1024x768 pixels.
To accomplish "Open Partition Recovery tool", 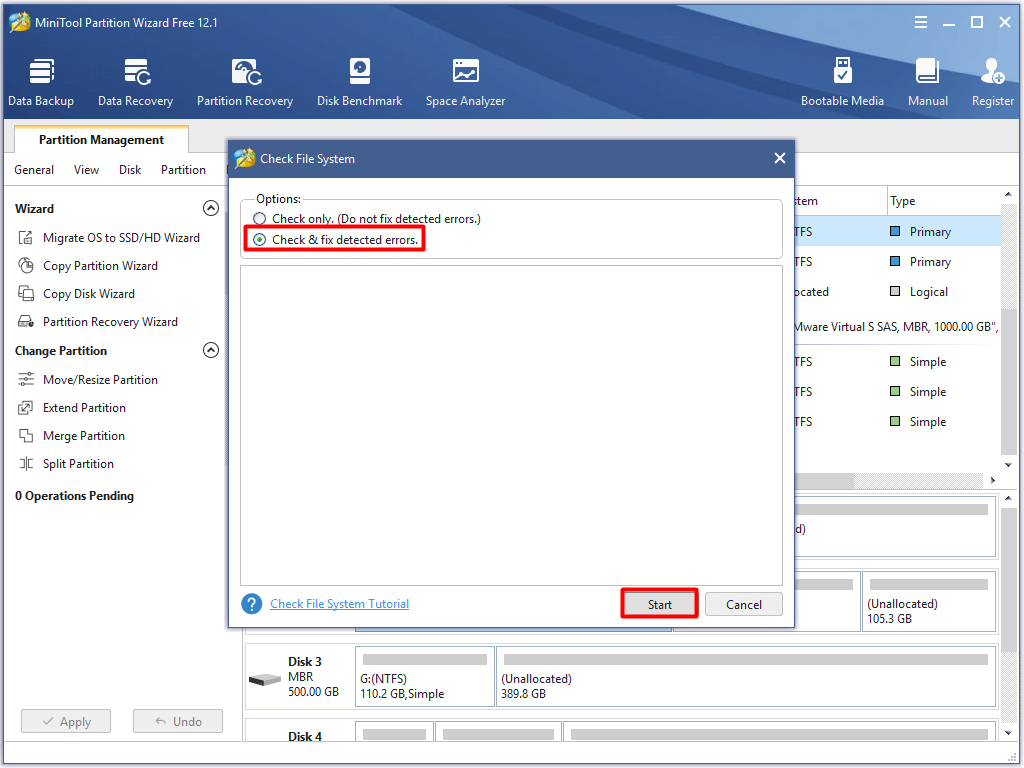I will point(245,82).
